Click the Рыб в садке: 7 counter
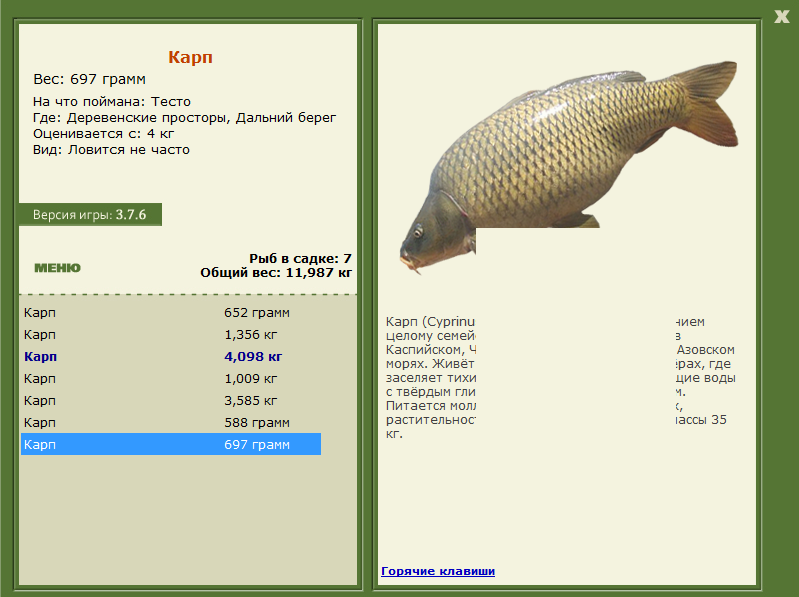The height and width of the screenshot is (597, 799). 300,258
